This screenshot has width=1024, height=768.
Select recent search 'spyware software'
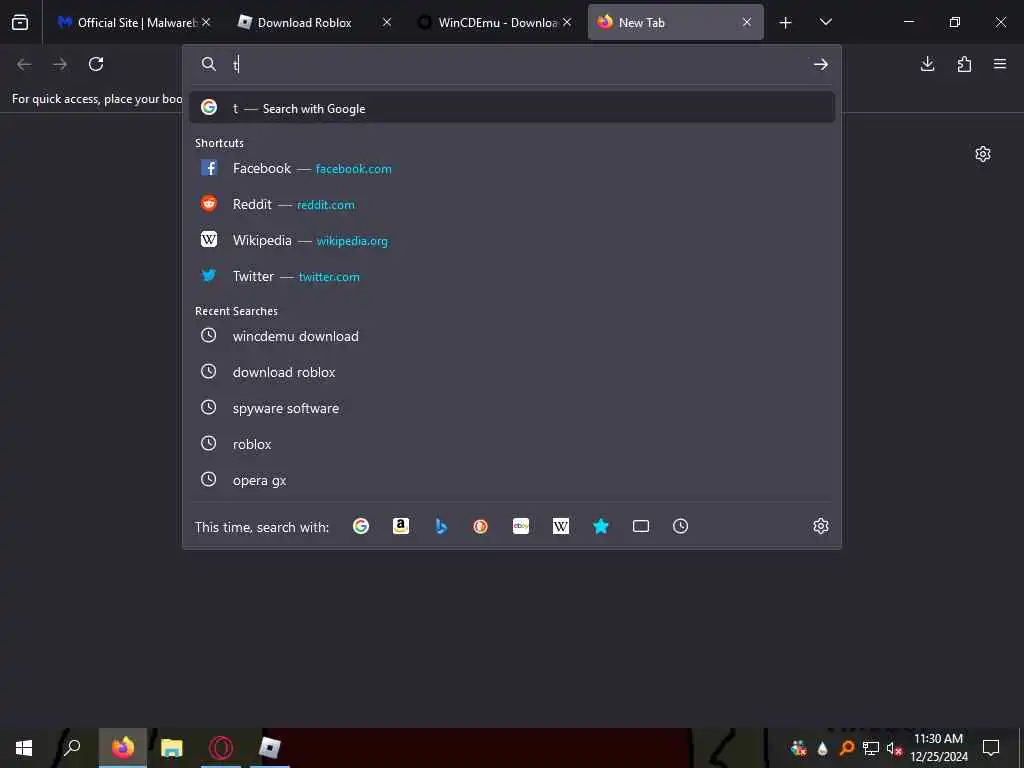click(x=512, y=408)
